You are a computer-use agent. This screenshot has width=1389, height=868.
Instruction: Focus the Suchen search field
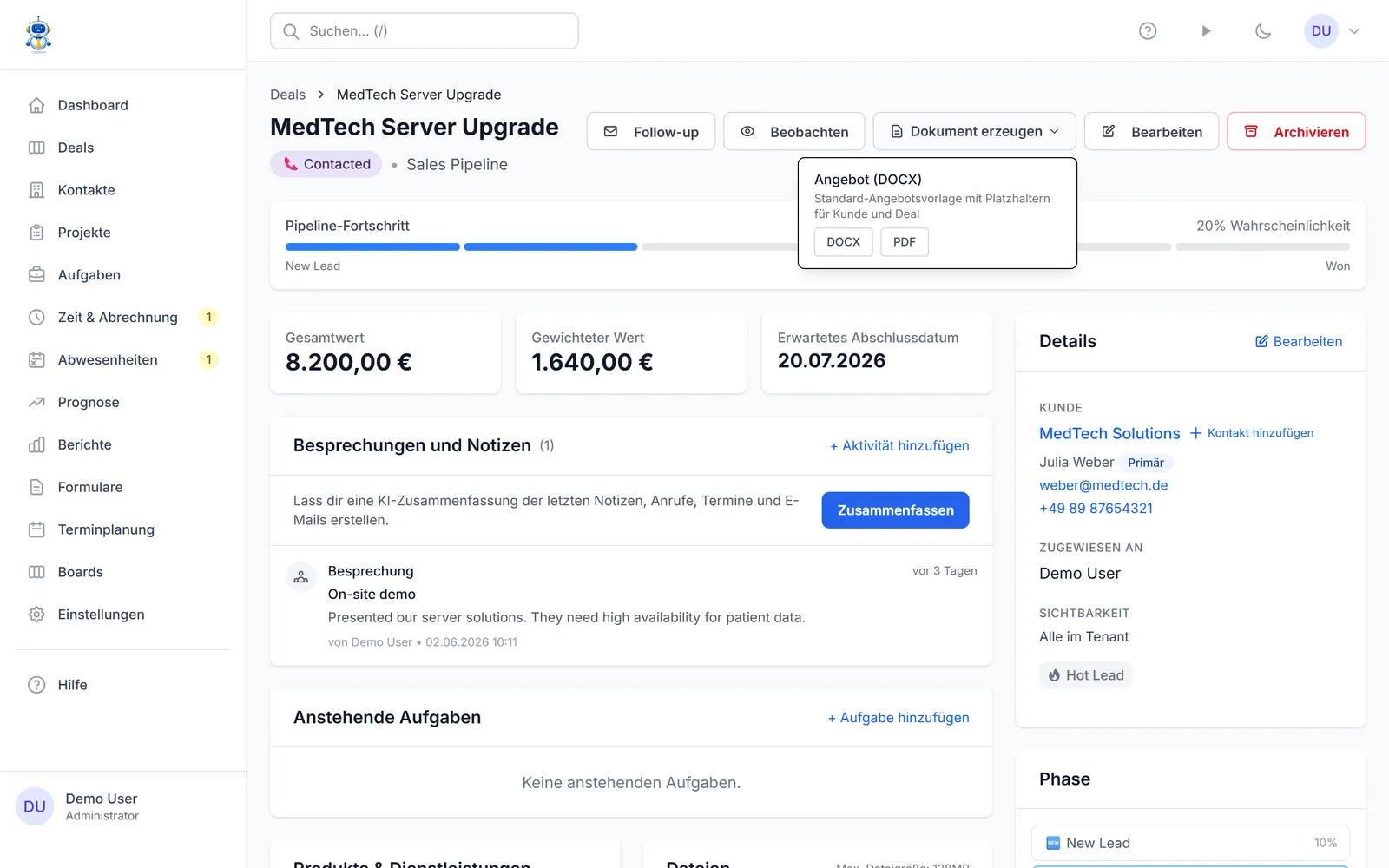tap(425, 31)
